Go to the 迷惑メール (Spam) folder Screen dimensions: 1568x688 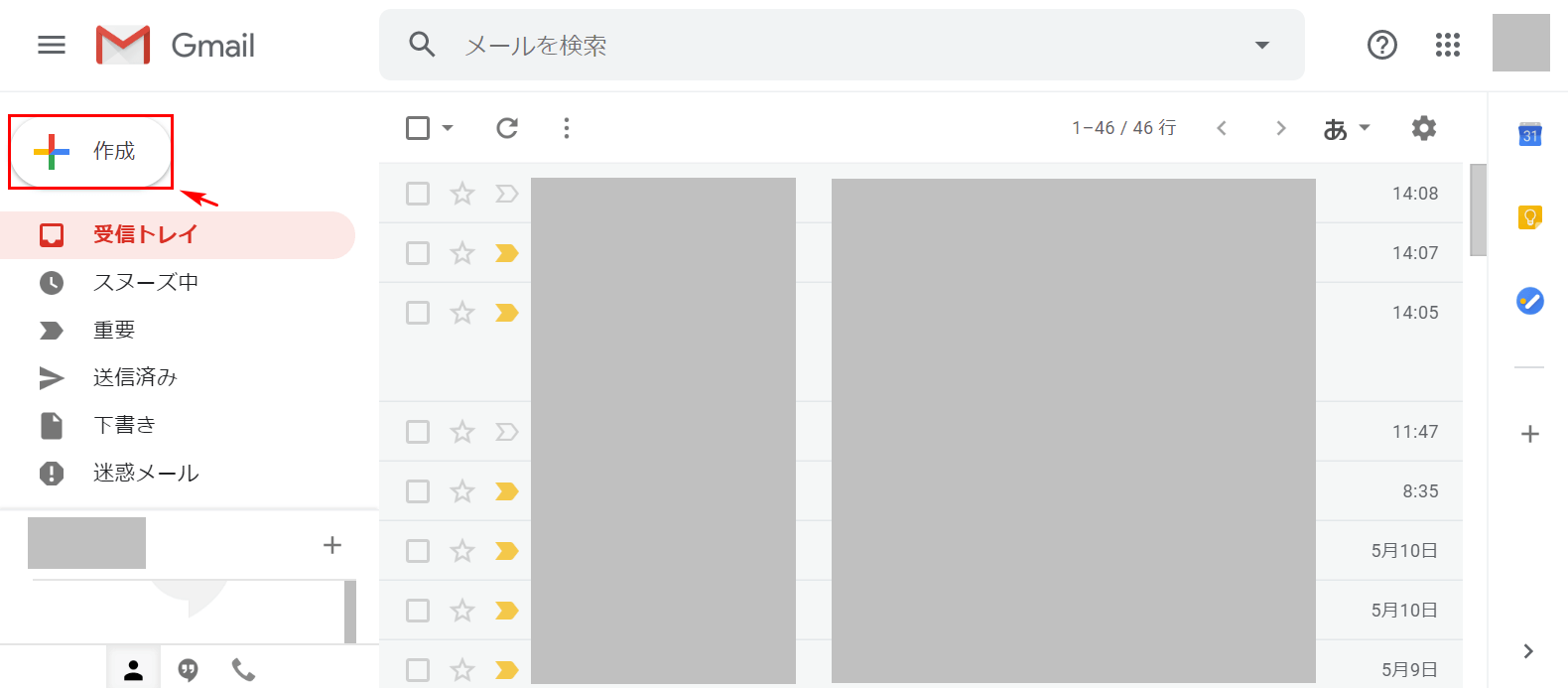click(146, 473)
